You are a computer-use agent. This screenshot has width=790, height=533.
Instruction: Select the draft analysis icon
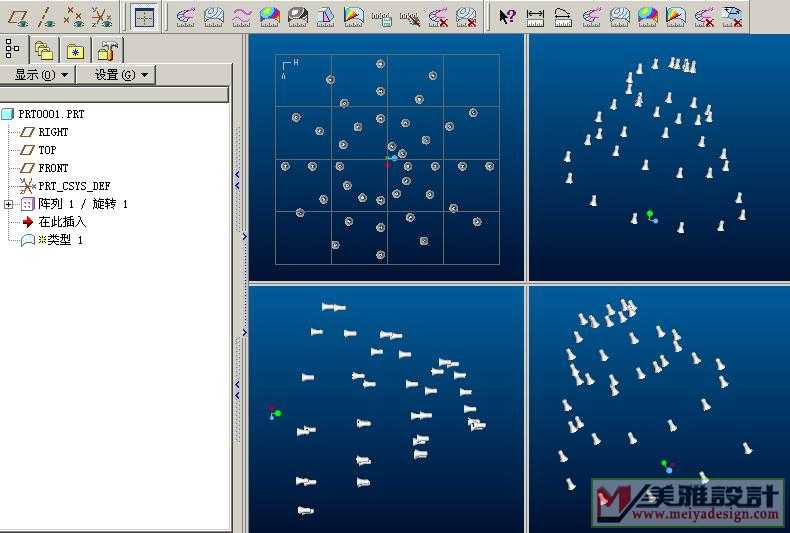[326, 17]
